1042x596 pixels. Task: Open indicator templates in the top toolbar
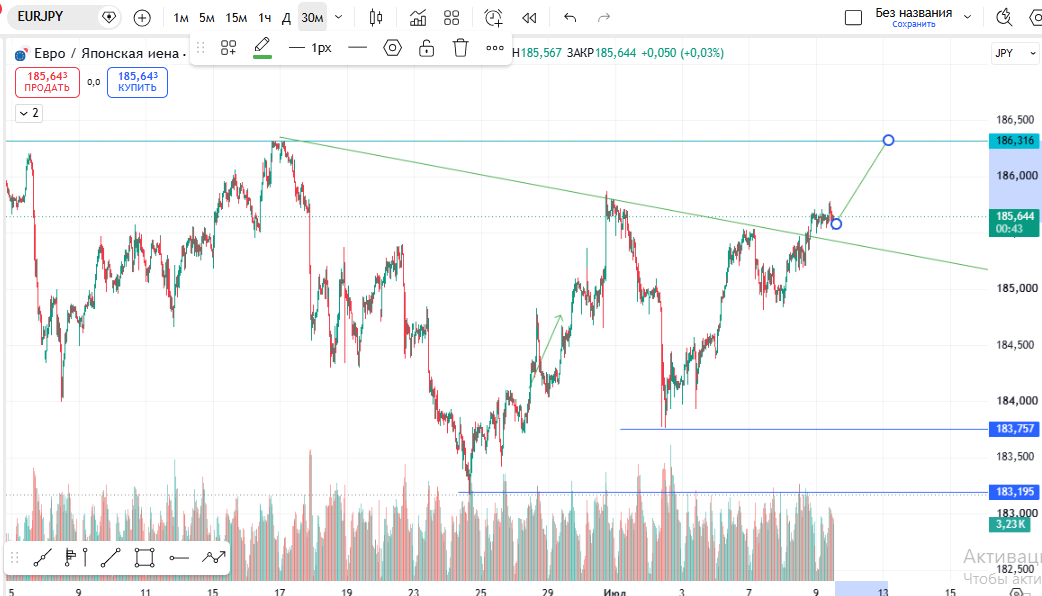pyautogui.click(x=452, y=18)
